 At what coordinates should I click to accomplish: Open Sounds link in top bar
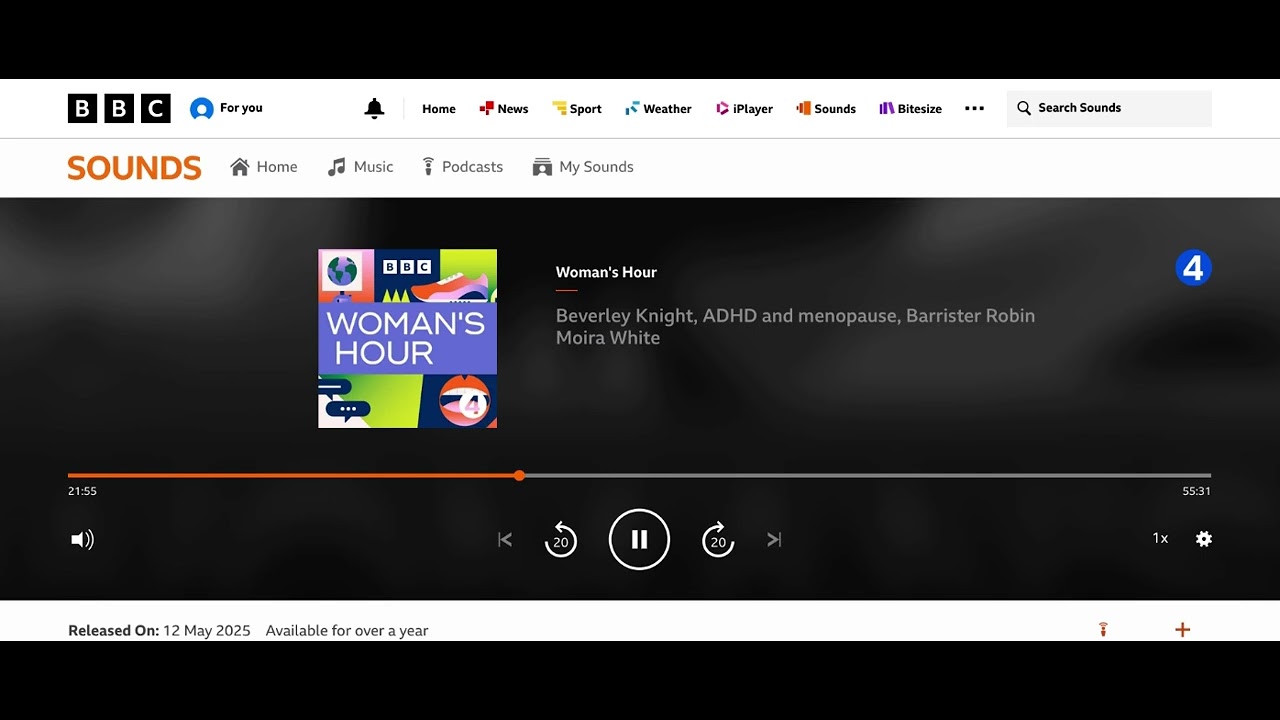click(826, 109)
